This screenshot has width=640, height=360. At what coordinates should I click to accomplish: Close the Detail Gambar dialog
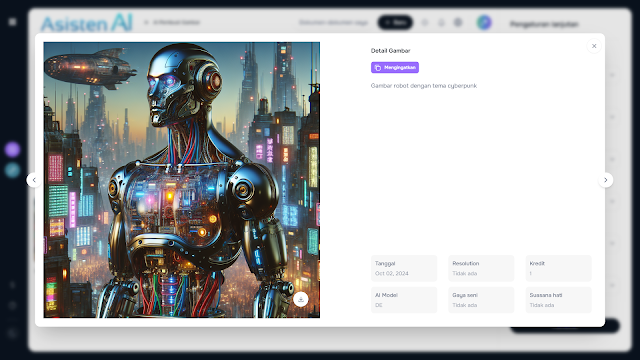coord(594,46)
